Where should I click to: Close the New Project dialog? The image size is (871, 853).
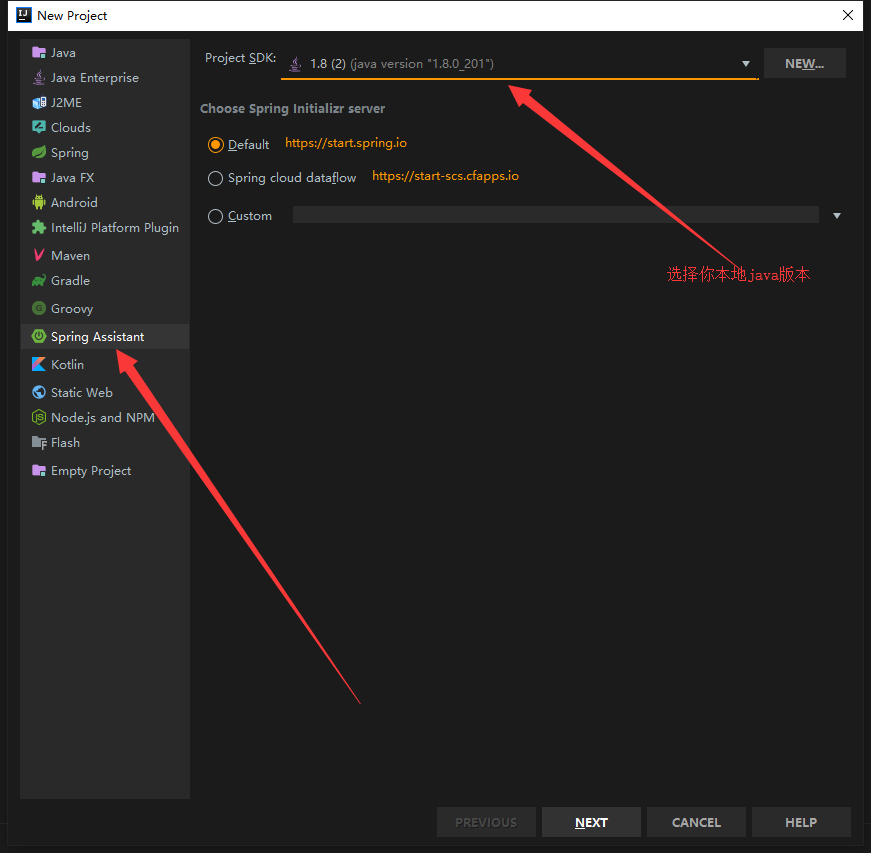pos(848,15)
